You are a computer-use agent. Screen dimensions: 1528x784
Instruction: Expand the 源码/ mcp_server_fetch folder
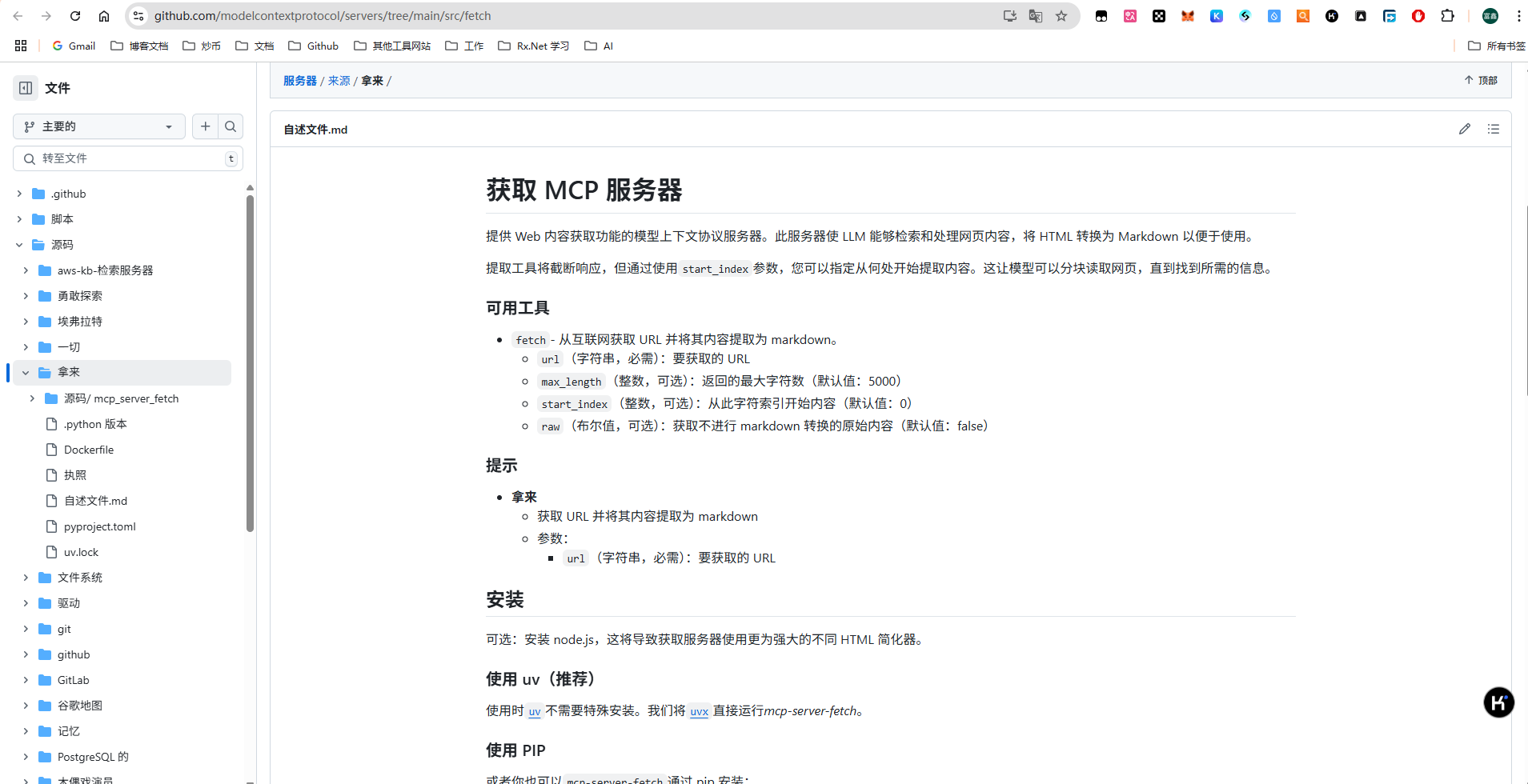(x=32, y=398)
